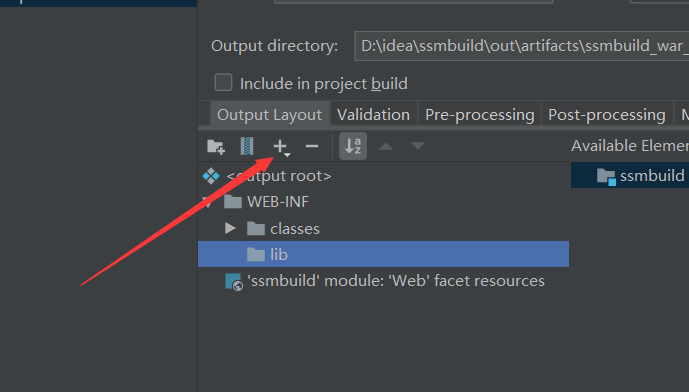Click the output root diamond icon

tap(211, 176)
